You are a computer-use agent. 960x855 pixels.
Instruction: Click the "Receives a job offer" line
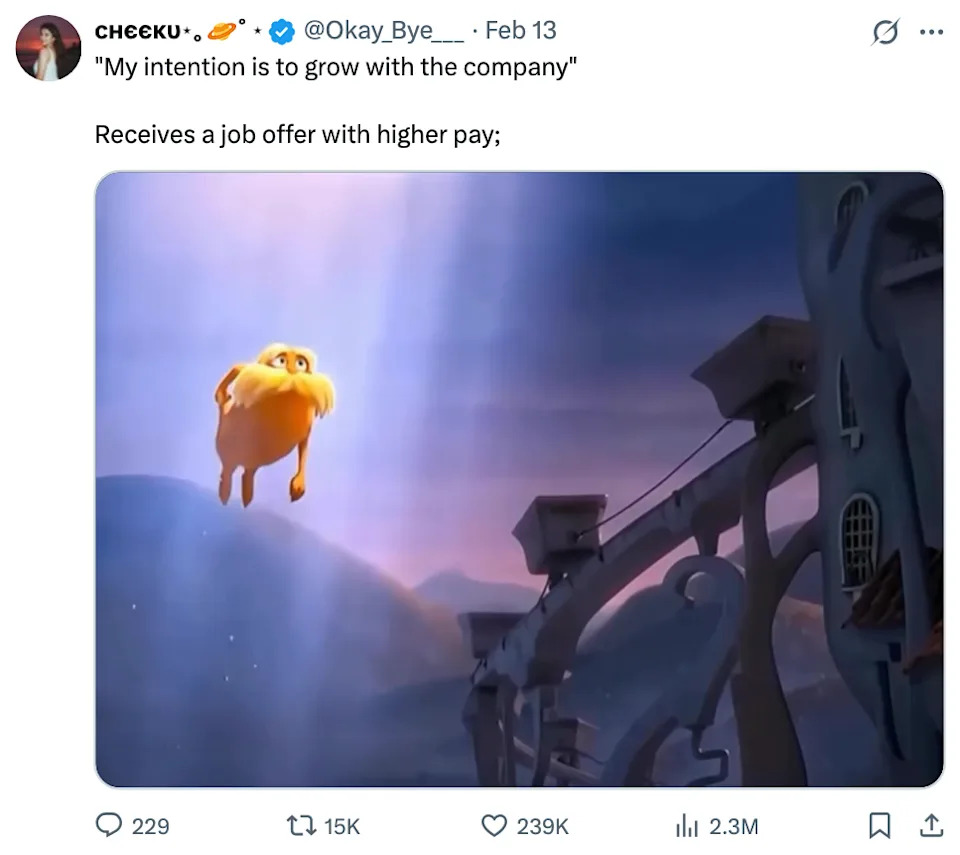pos(298,135)
